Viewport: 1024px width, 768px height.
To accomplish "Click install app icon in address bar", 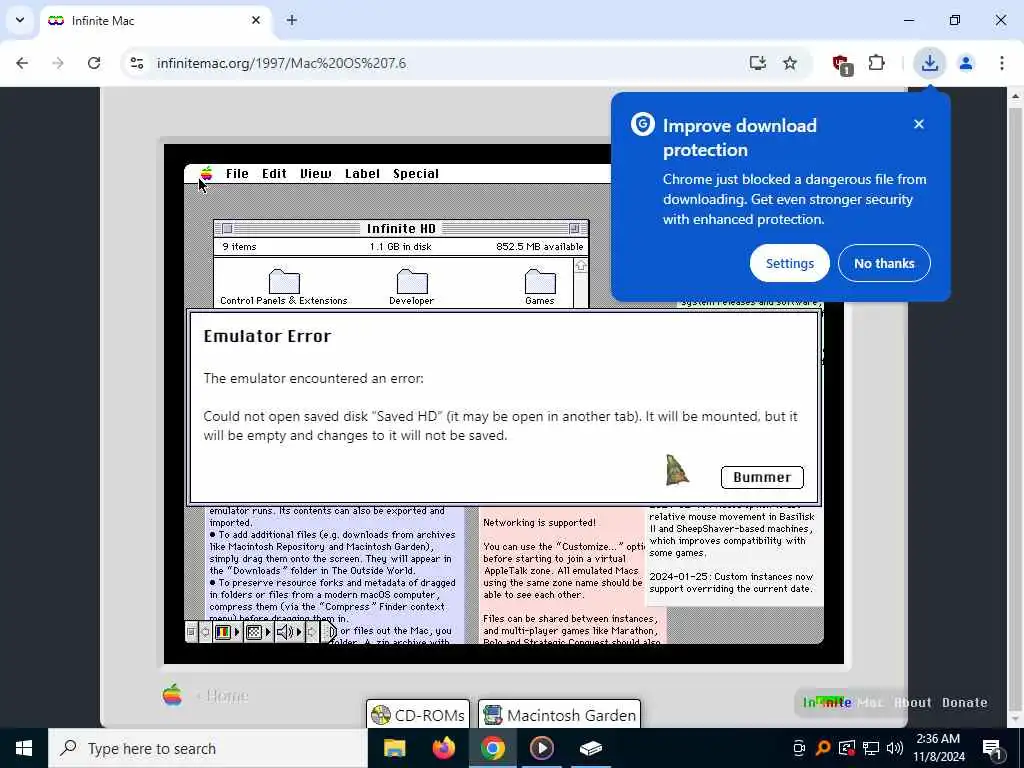I will pos(758,63).
